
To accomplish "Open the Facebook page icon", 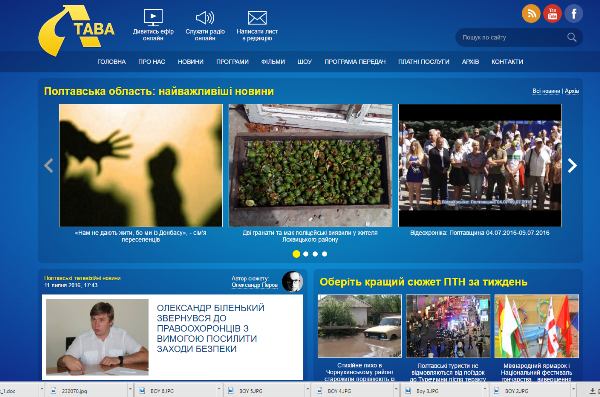I will click(574, 14).
